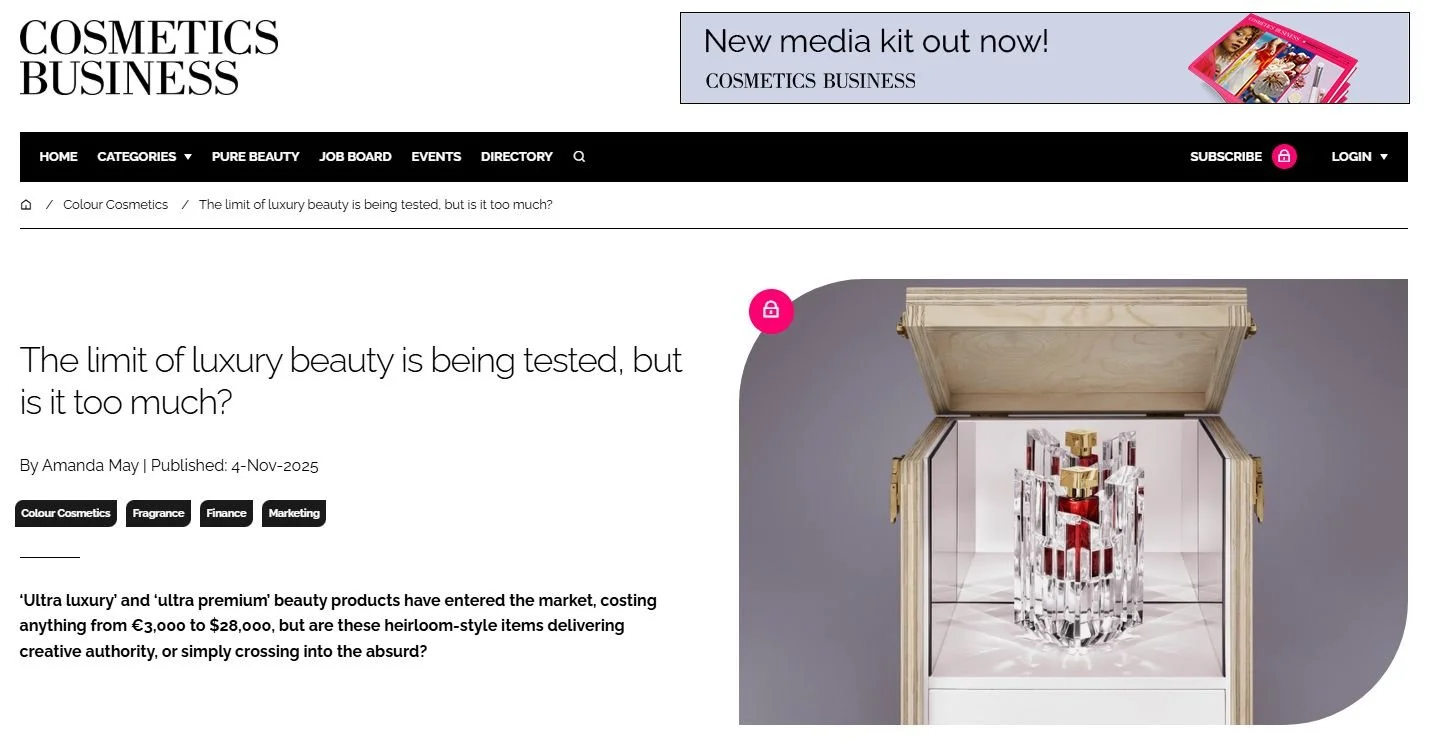The height and width of the screenshot is (747, 1438).
Task: Choose the Finance tag
Action: [x=226, y=513]
